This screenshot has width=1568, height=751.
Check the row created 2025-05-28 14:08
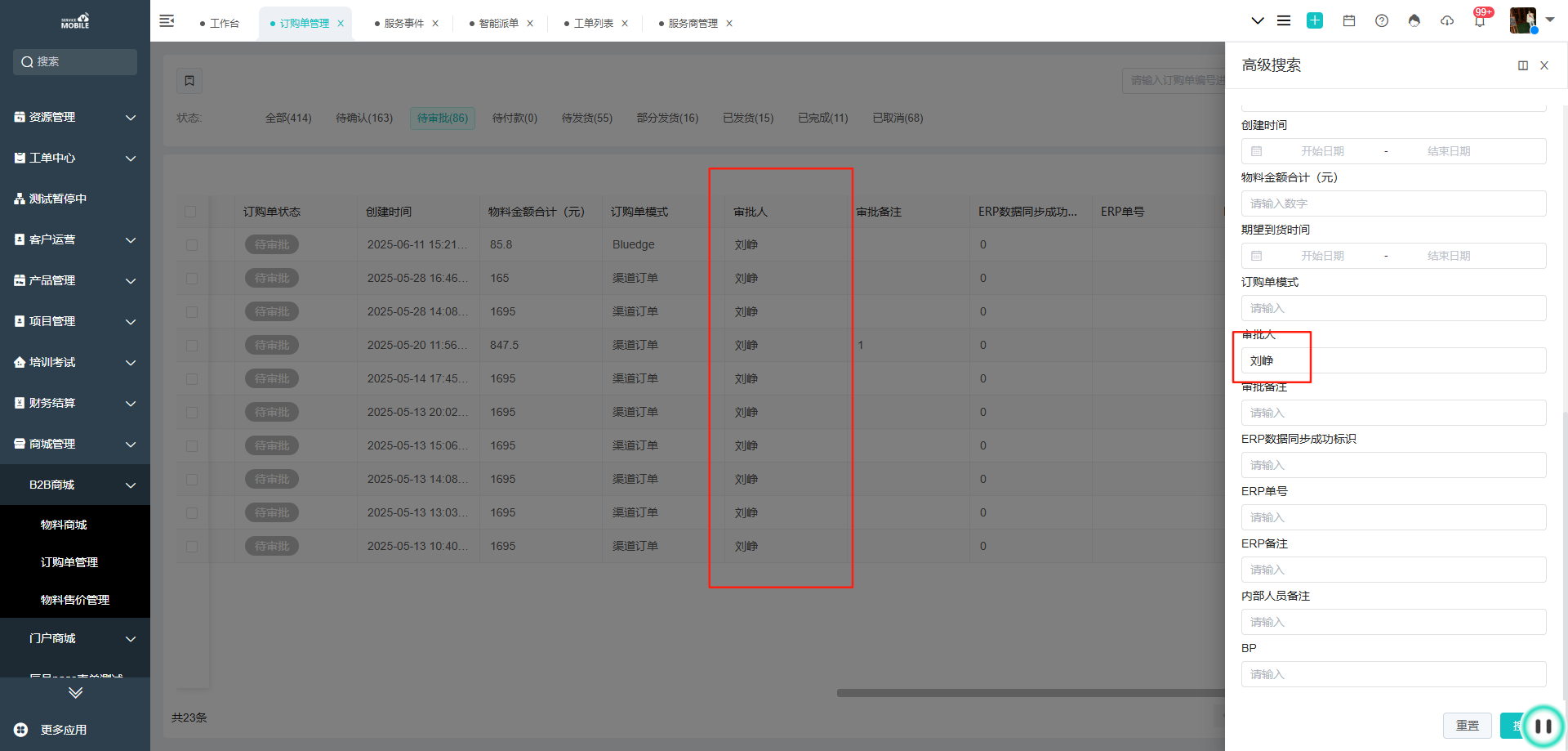coord(192,312)
